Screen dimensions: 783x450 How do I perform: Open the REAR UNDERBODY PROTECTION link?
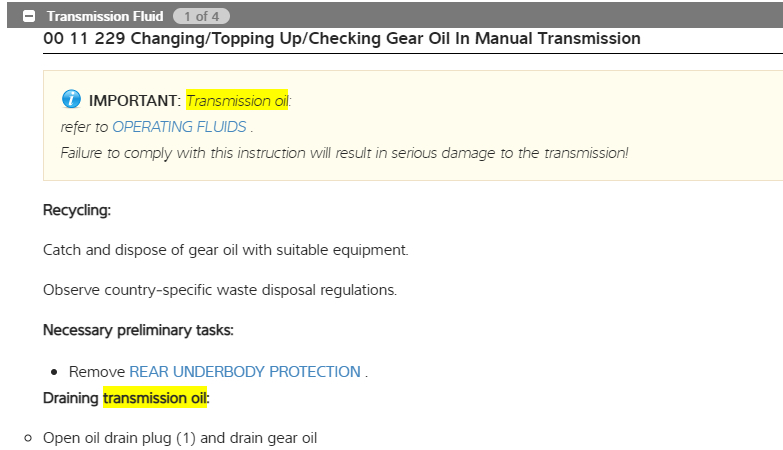tap(245, 372)
